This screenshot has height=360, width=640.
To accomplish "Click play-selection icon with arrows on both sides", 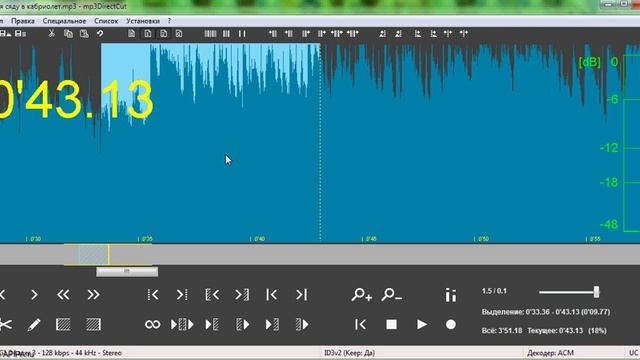I will click(x=182, y=324).
